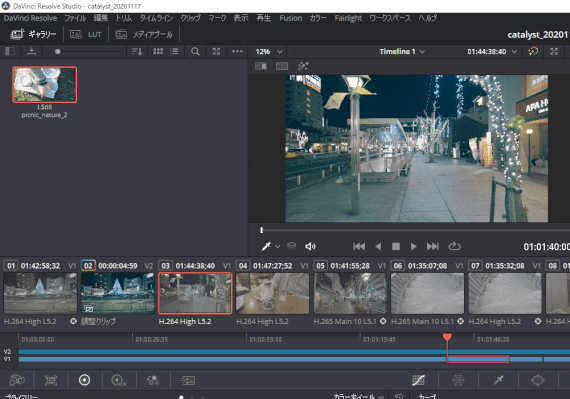
Task: Select clip 07 thumbnail
Action: click(505, 293)
